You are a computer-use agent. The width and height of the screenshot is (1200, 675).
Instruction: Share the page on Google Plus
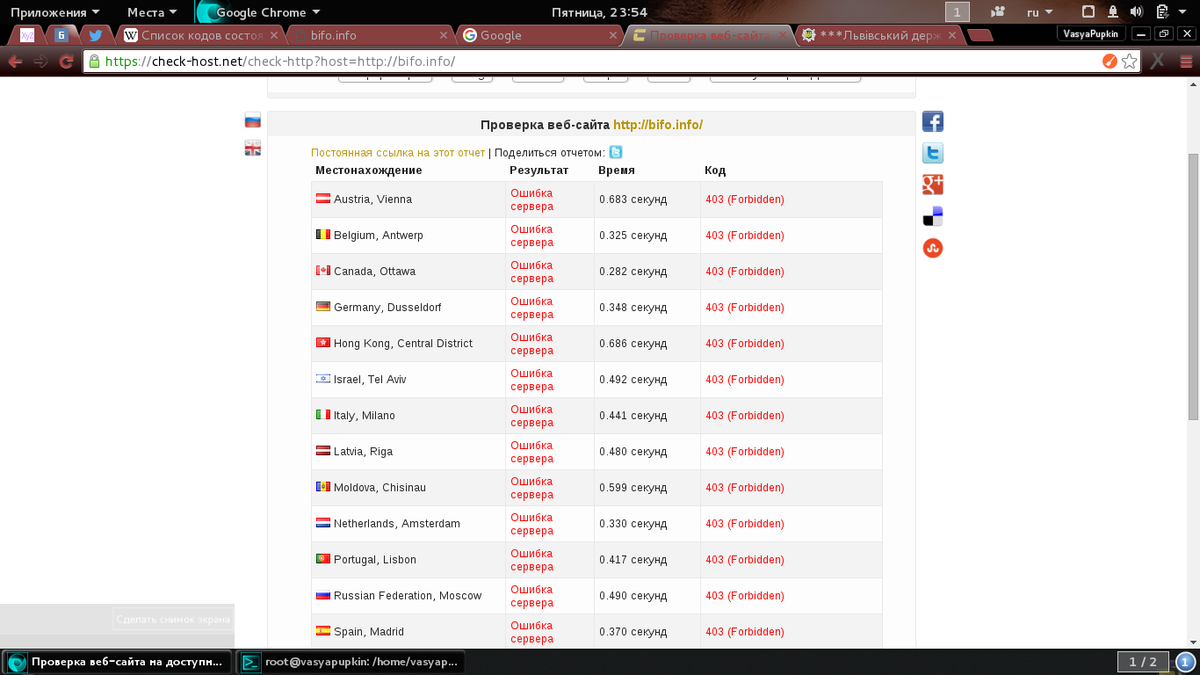point(932,185)
